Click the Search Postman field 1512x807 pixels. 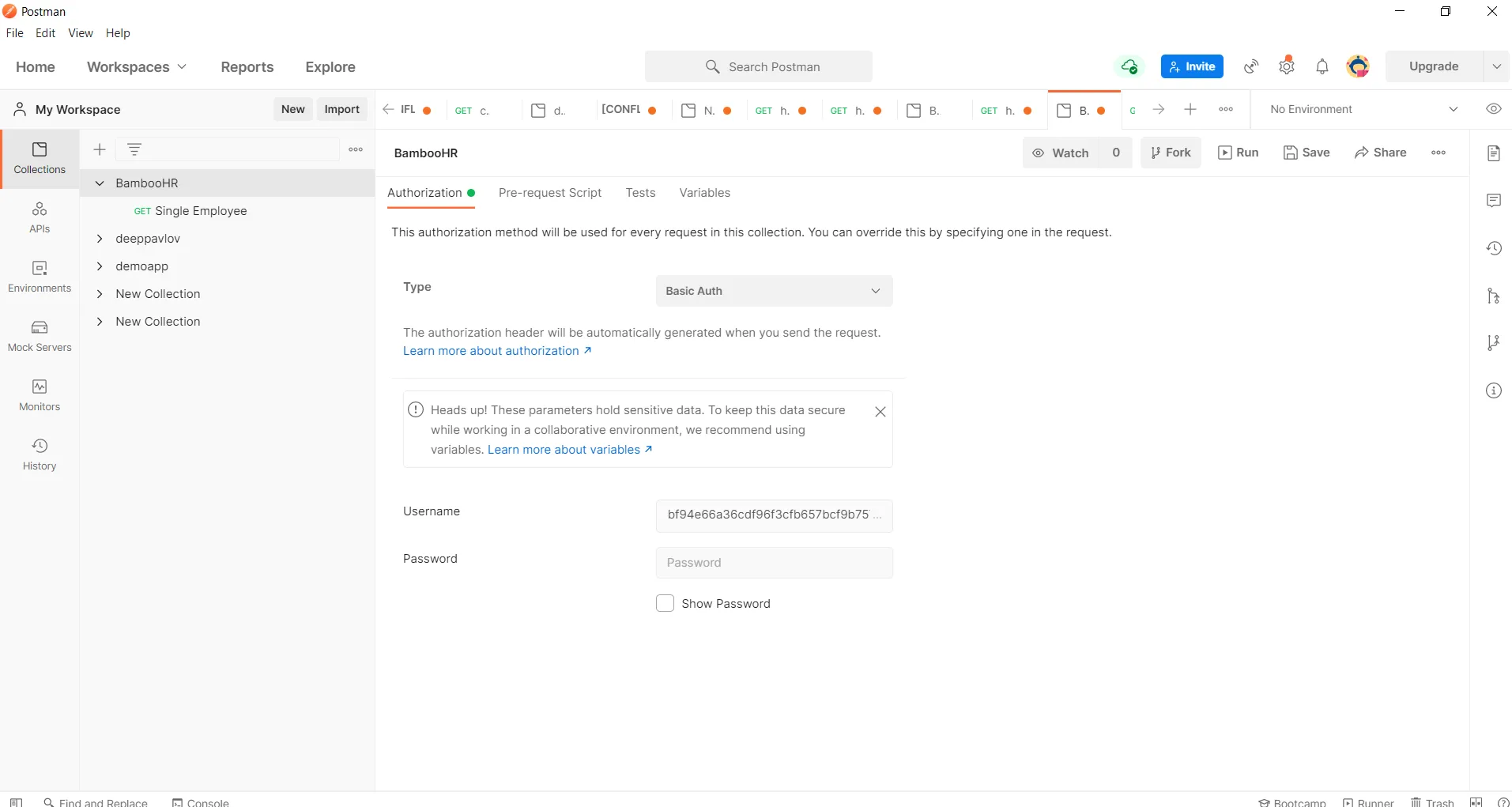coord(759,66)
